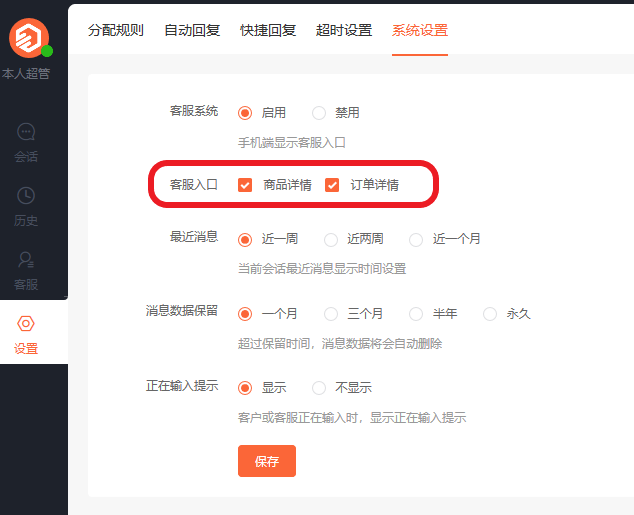Select 不显示 for typing indicator
Image resolution: width=634 pixels, height=515 pixels.
pos(319,388)
